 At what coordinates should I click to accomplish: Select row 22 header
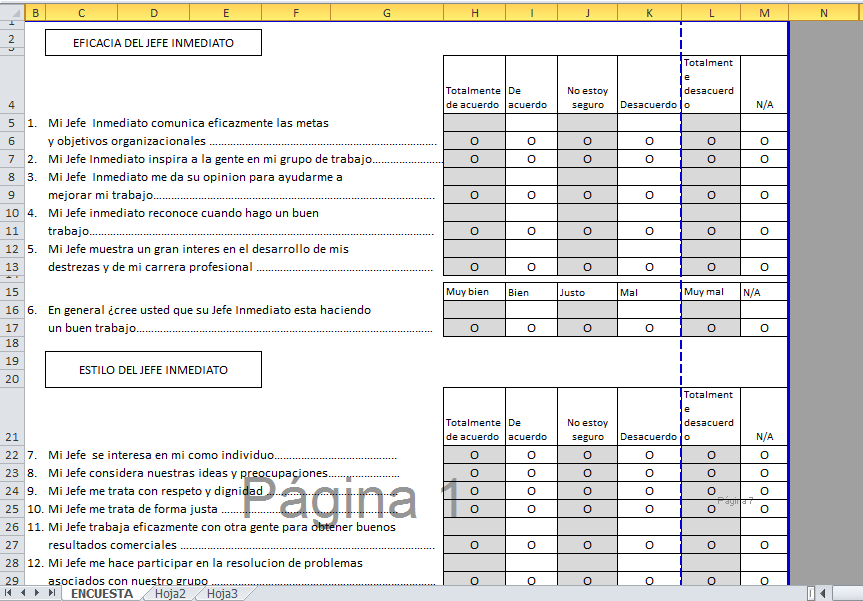(x=12, y=455)
